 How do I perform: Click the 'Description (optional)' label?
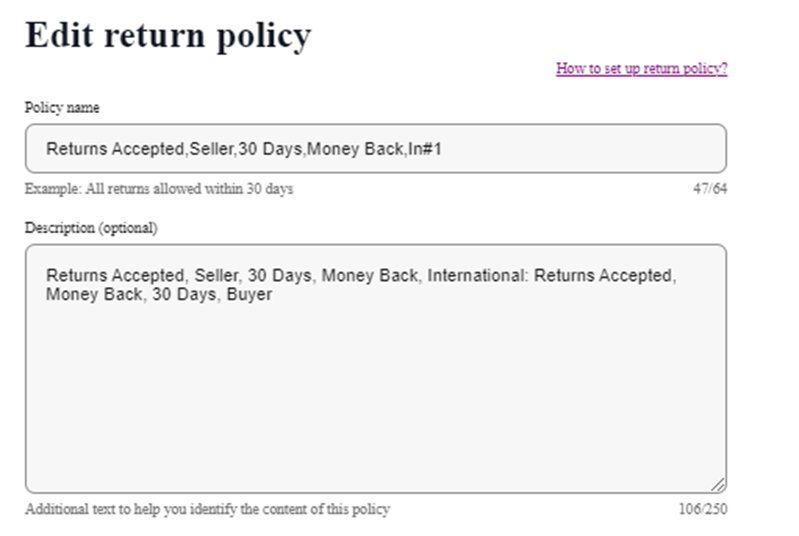click(x=91, y=228)
